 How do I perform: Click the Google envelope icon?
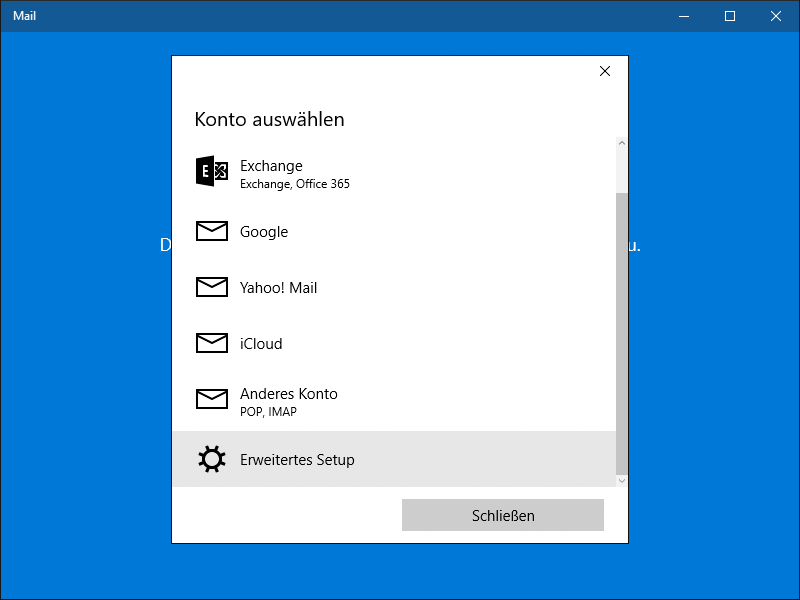(212, 231)
